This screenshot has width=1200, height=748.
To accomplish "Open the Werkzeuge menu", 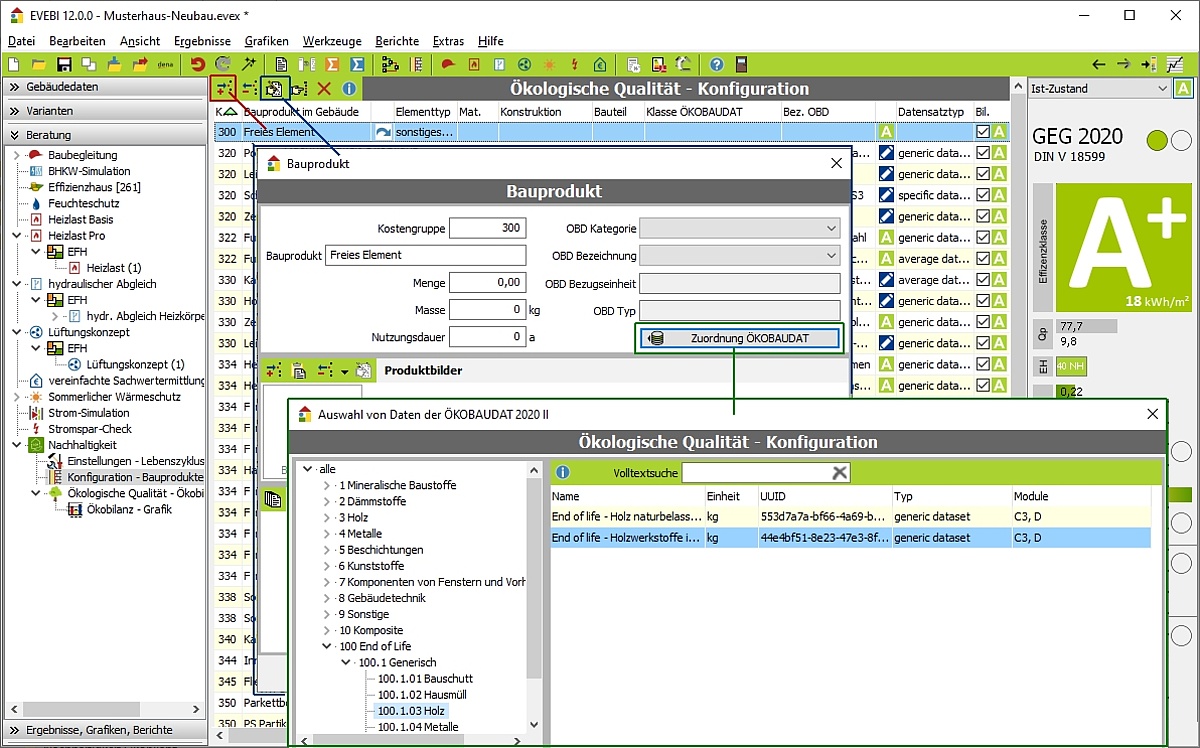I will coord(332,41).
